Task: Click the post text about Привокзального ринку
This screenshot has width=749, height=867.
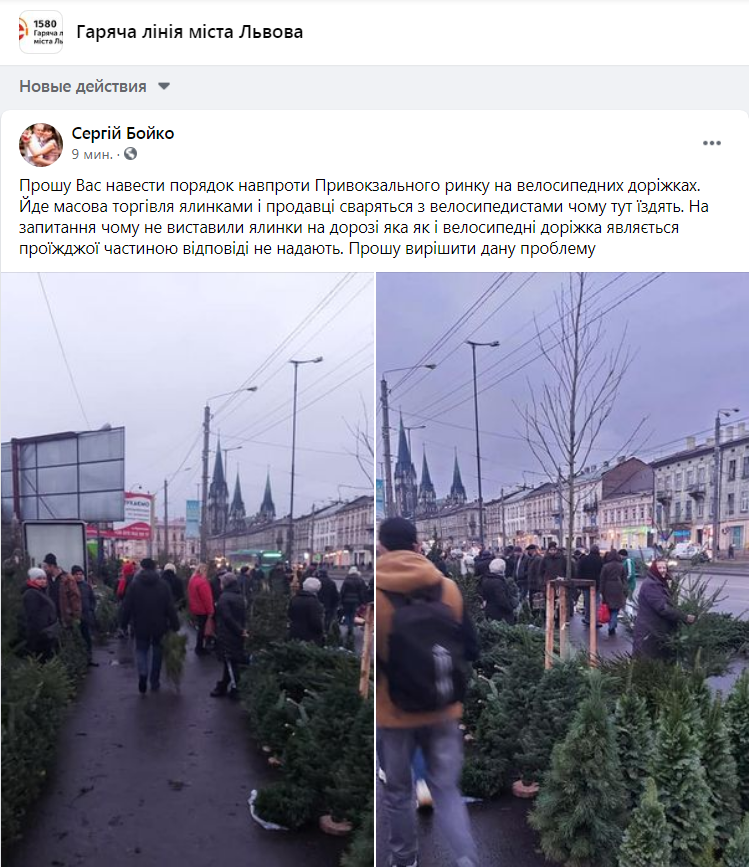Action: click(364, 217)
